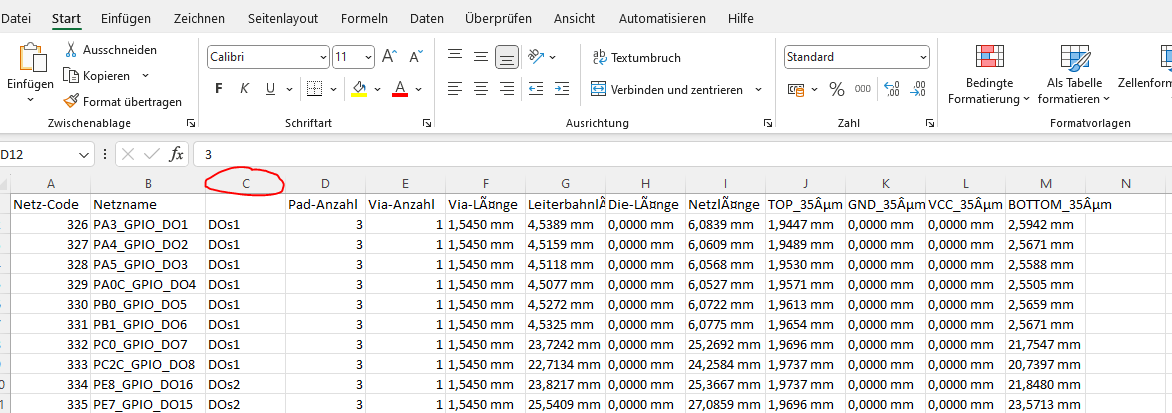Increase font size with larger A icon
Screen dimensions: 1172x413
coord(389,57)
